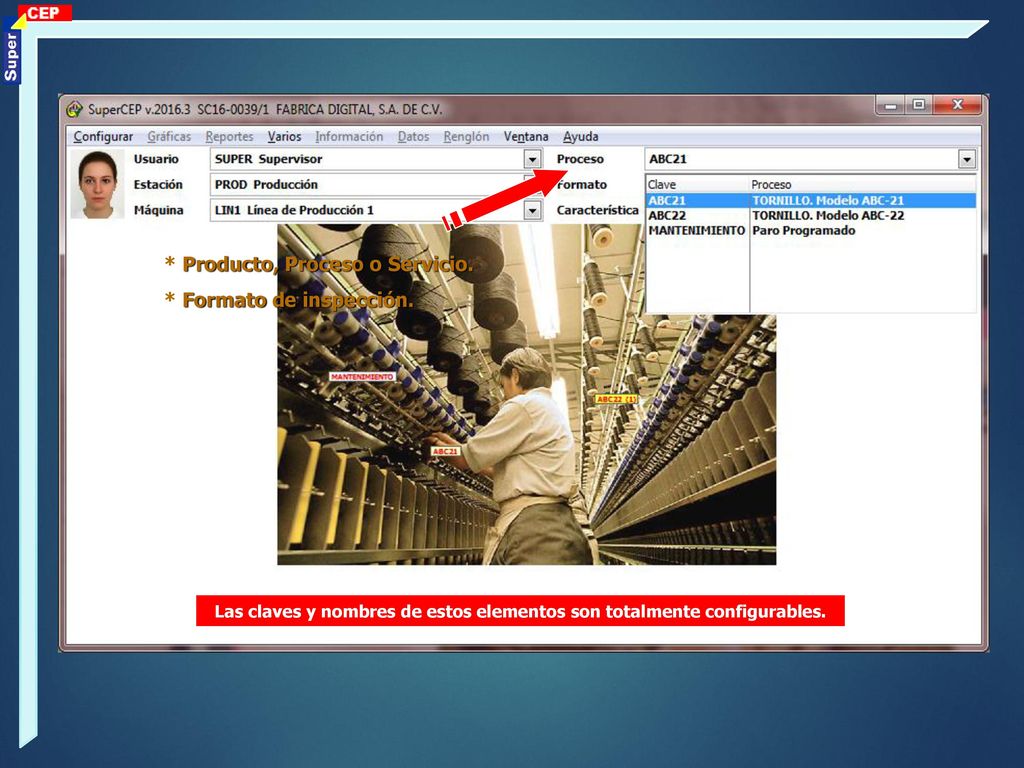Close the SuperCEP window
1024x768 pixels.
pyautogui.click(x=957, y=105)
